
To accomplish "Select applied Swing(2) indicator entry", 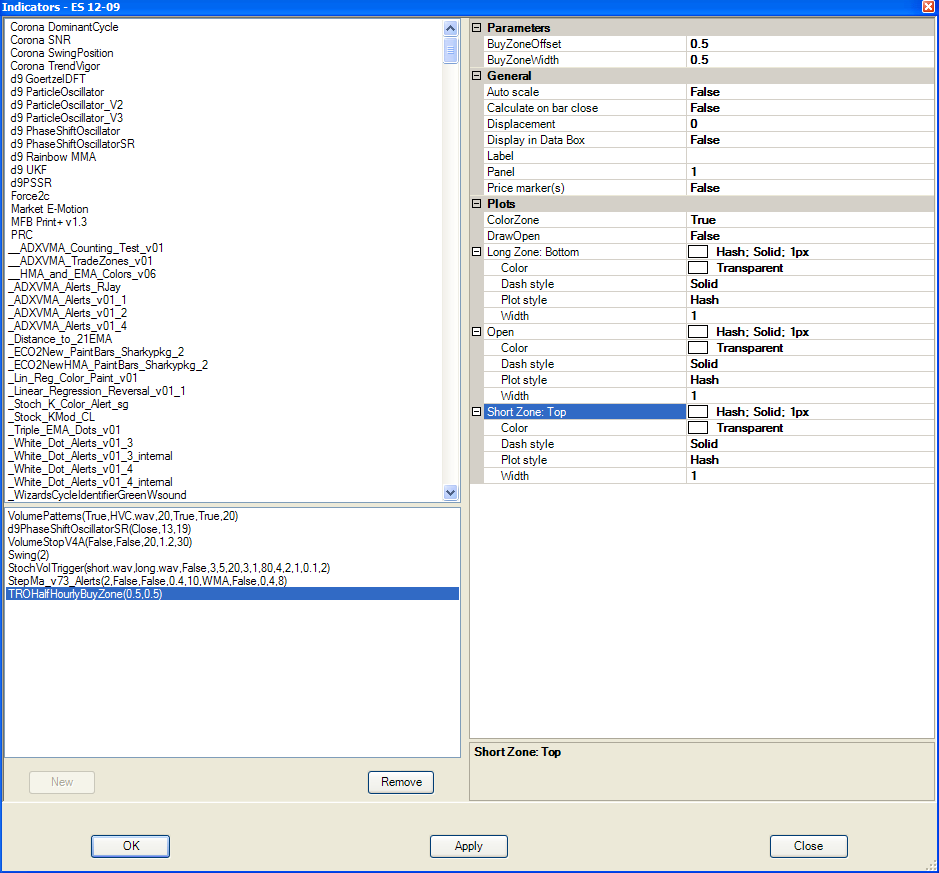I will click(29, 555).
